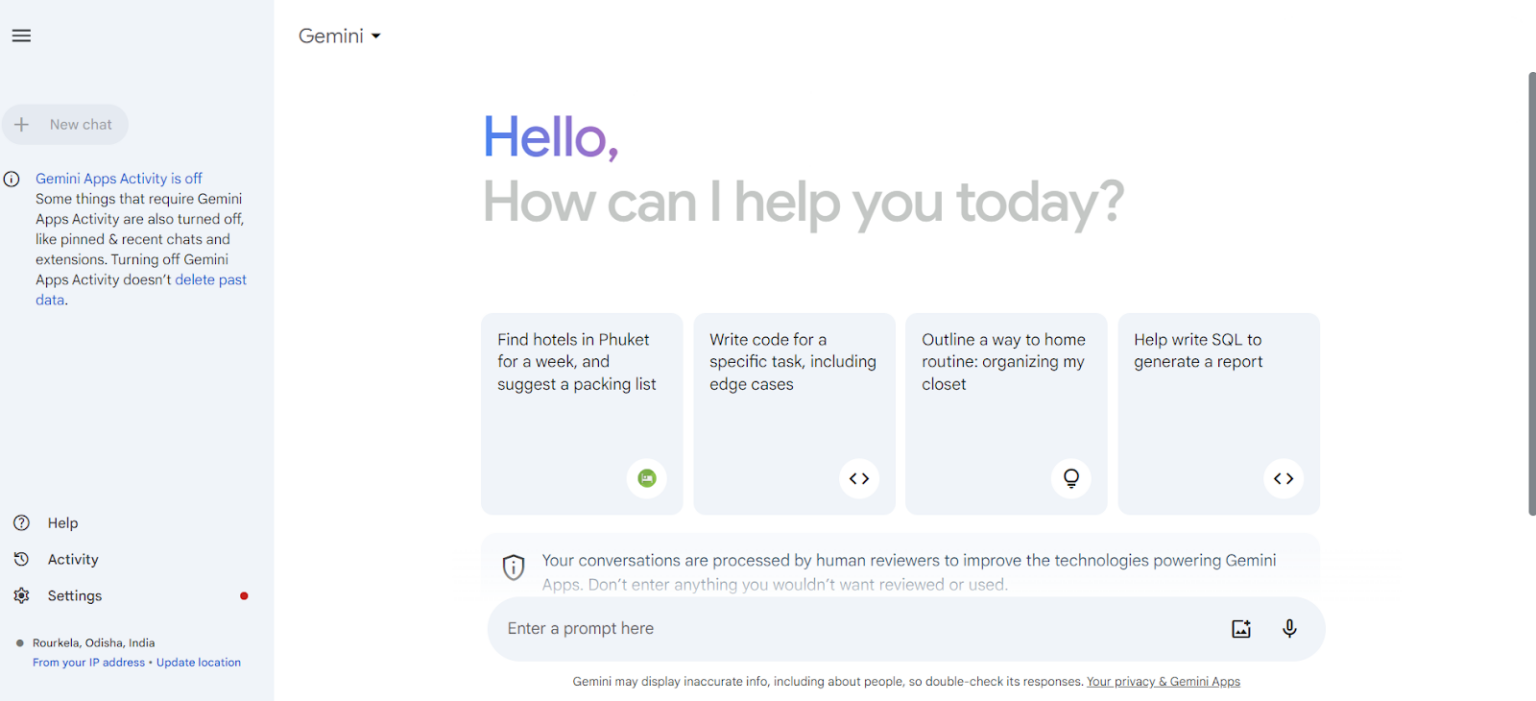1536x701 pixels.
Task: Follow the 'delete past data' link
Action: pyautogui.click(x=210, y=280)
